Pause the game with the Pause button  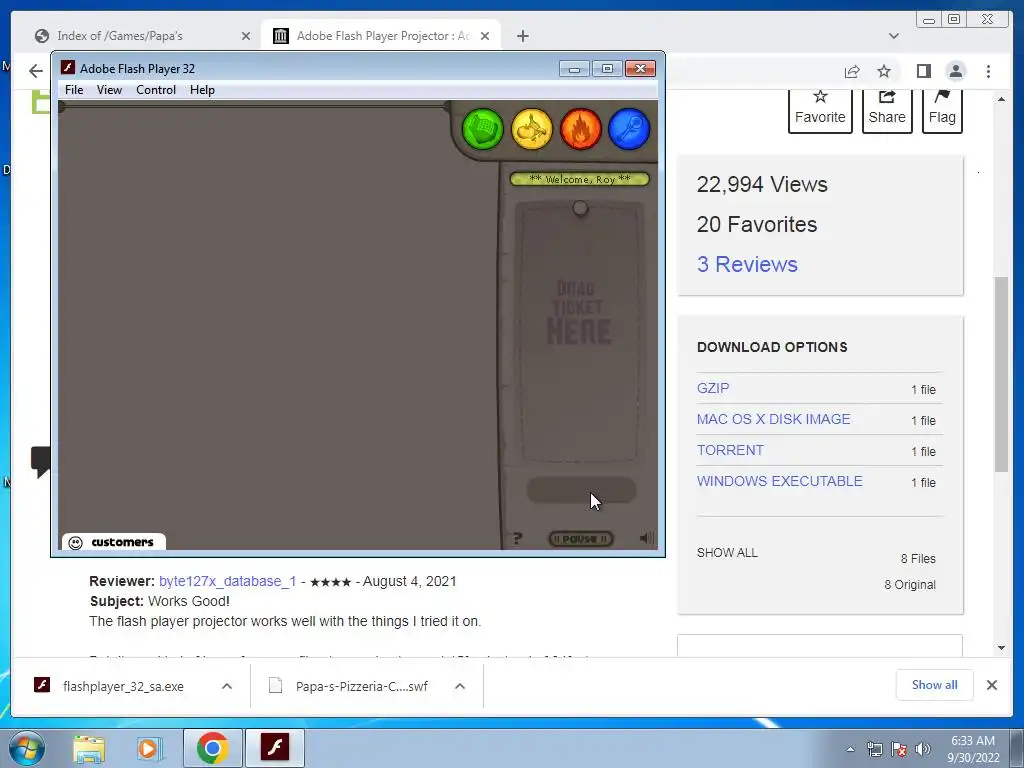tap(581, 539)
